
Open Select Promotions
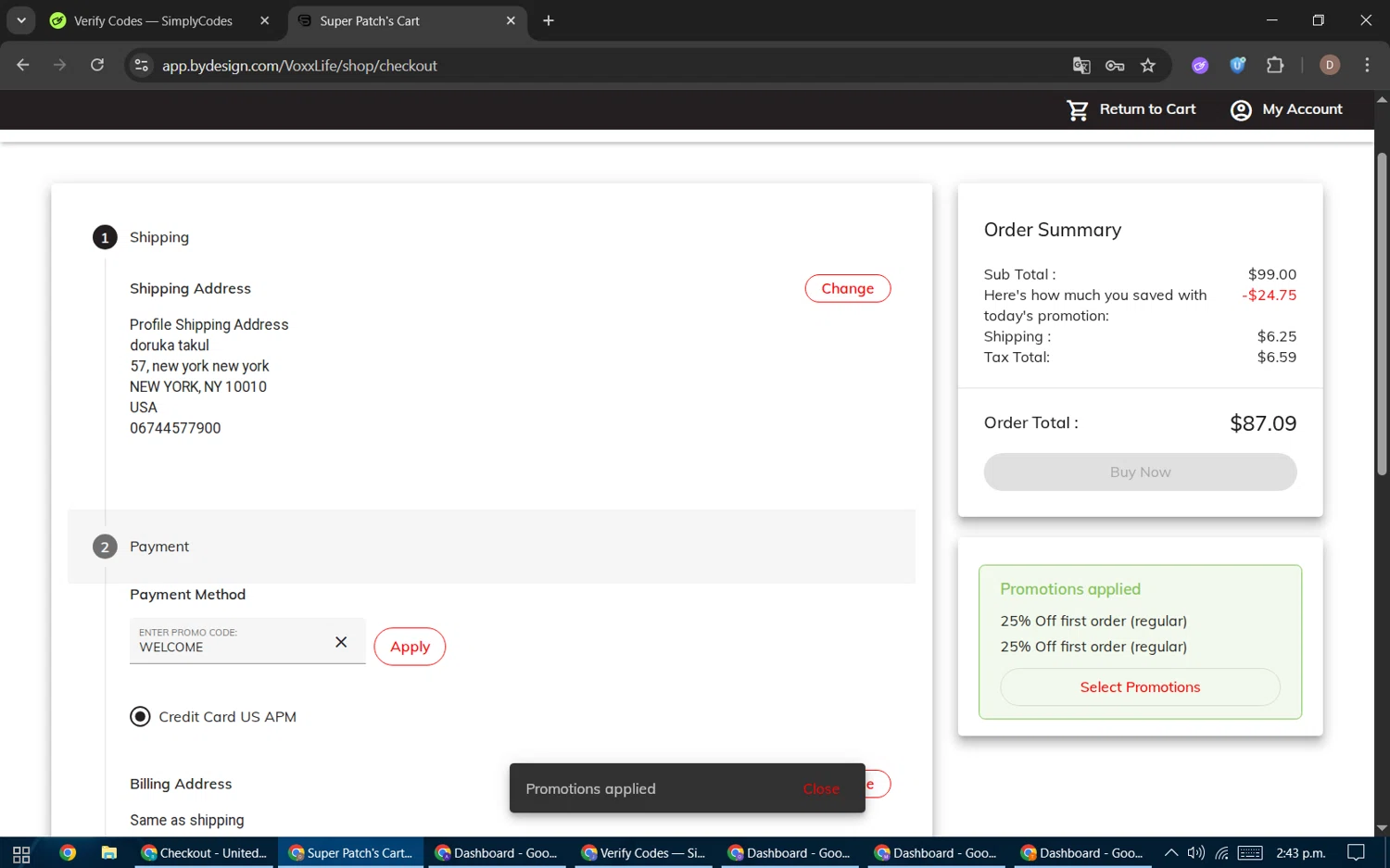[x=1140, y=687]
